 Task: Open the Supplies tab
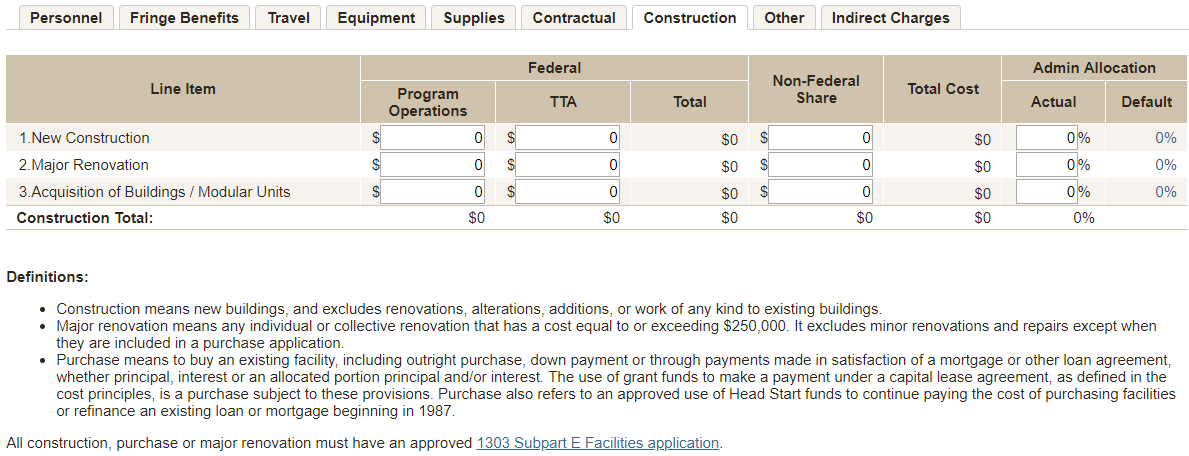[x=474, y=18]
